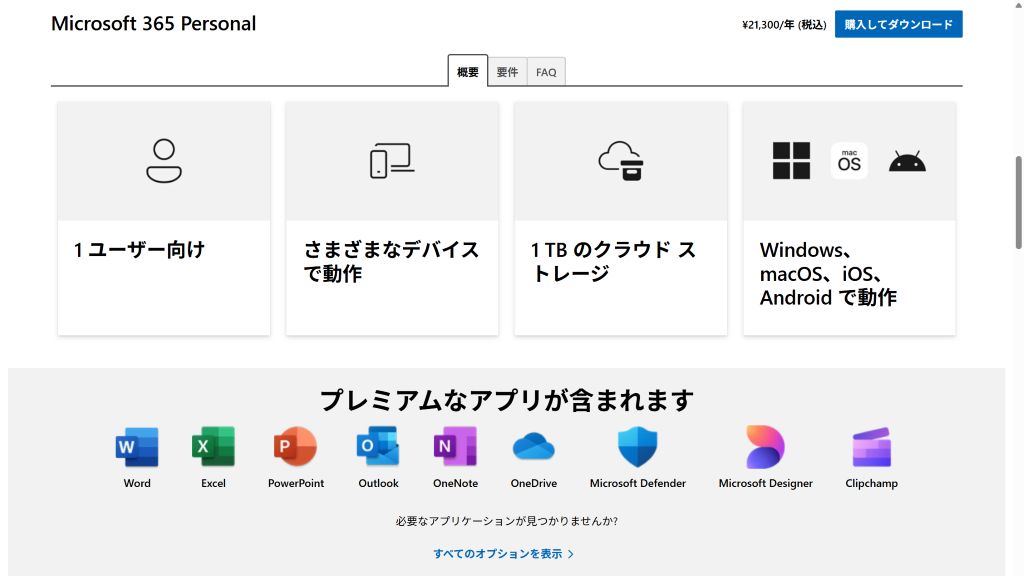Click the single user person icon
Screen dimensions: 1024x576
(164, 161)
